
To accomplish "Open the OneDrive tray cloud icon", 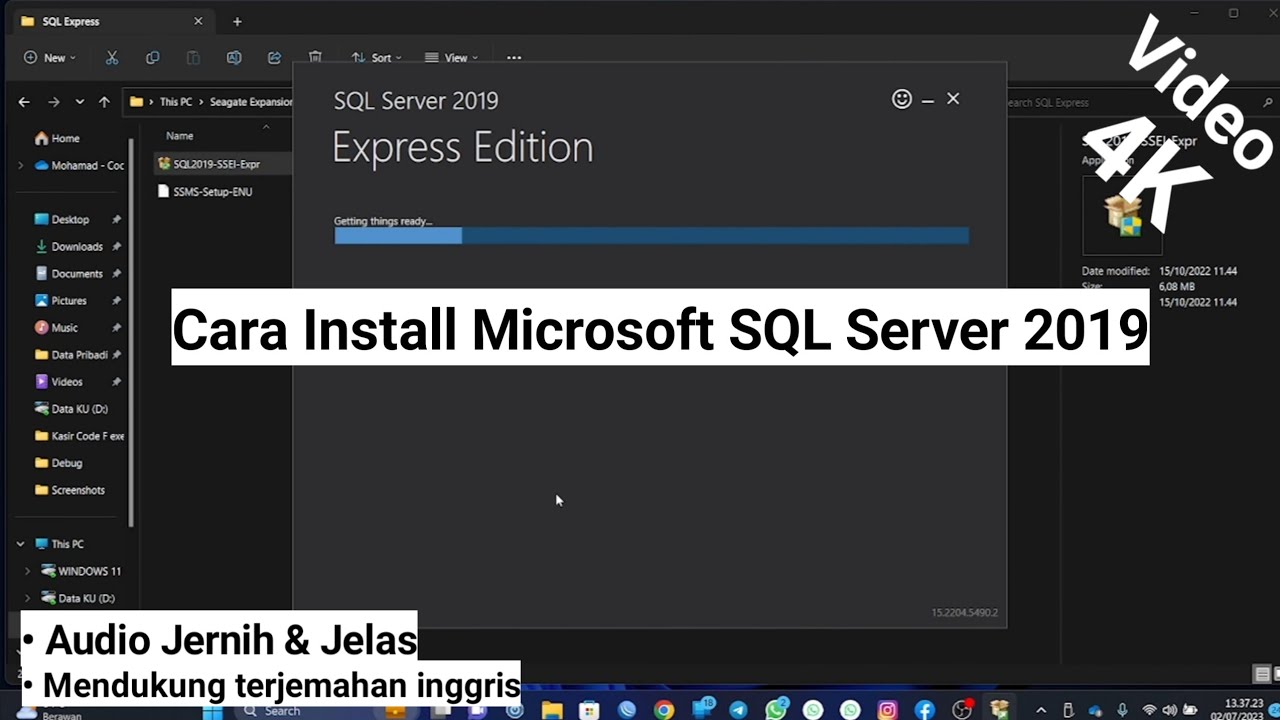I will pyautogui.click(x=1095, y=711).
